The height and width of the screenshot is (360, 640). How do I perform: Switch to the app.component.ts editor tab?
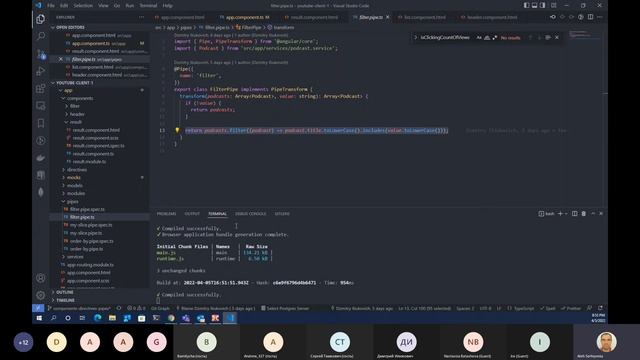click(244, 17)
